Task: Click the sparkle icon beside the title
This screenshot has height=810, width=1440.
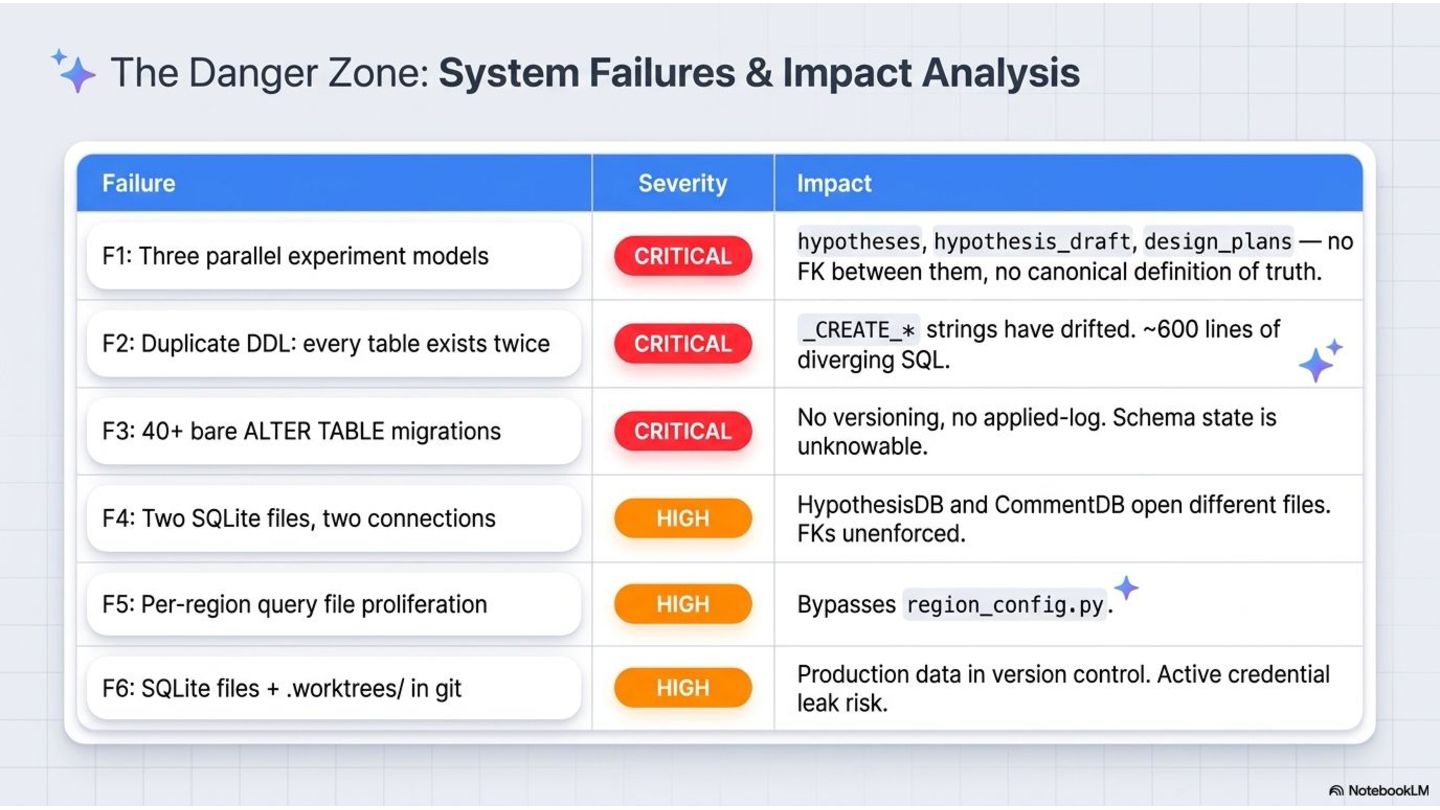Action: pyautogui.click(x=74, y=71)
